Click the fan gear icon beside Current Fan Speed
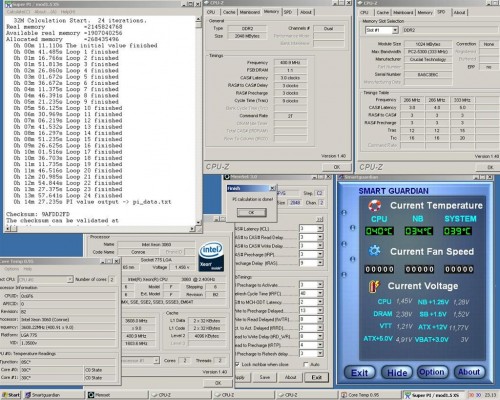The image size is (500, 400). tap(375, 250)
